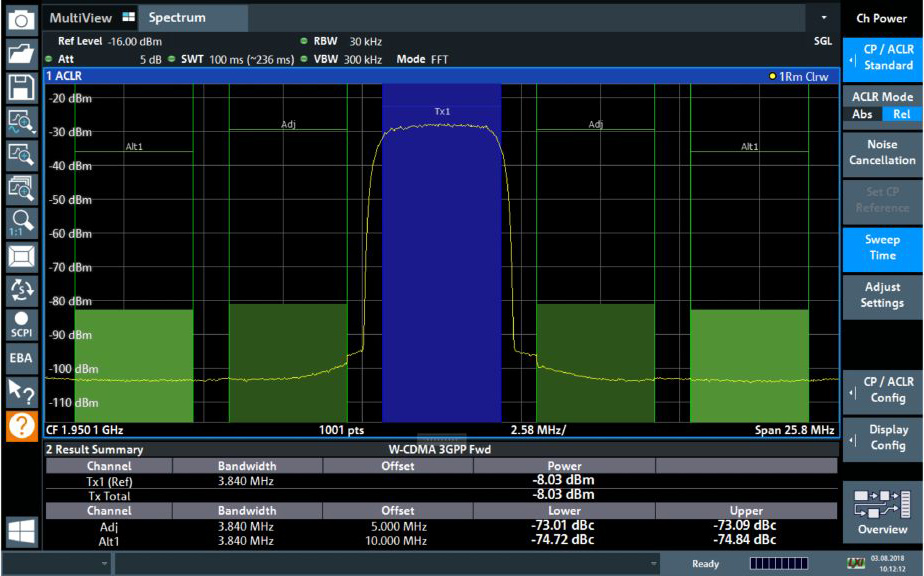Set ACLR Mode to Abs
Image resolution: width=924 pixels, height=576 pixels.
point(862,114)
